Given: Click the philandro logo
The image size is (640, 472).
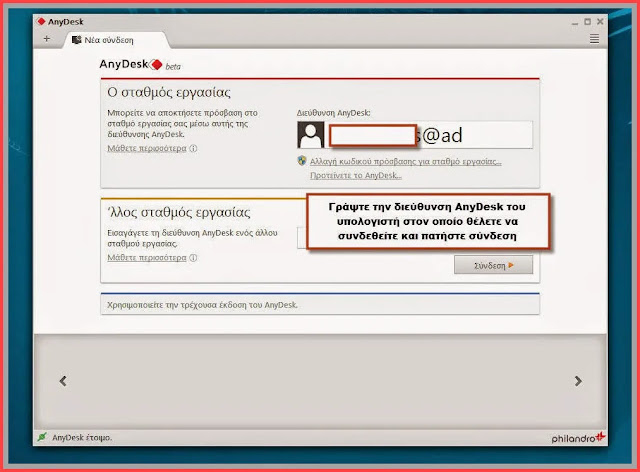Looking at the screenshot, I should tap(578, 438).
